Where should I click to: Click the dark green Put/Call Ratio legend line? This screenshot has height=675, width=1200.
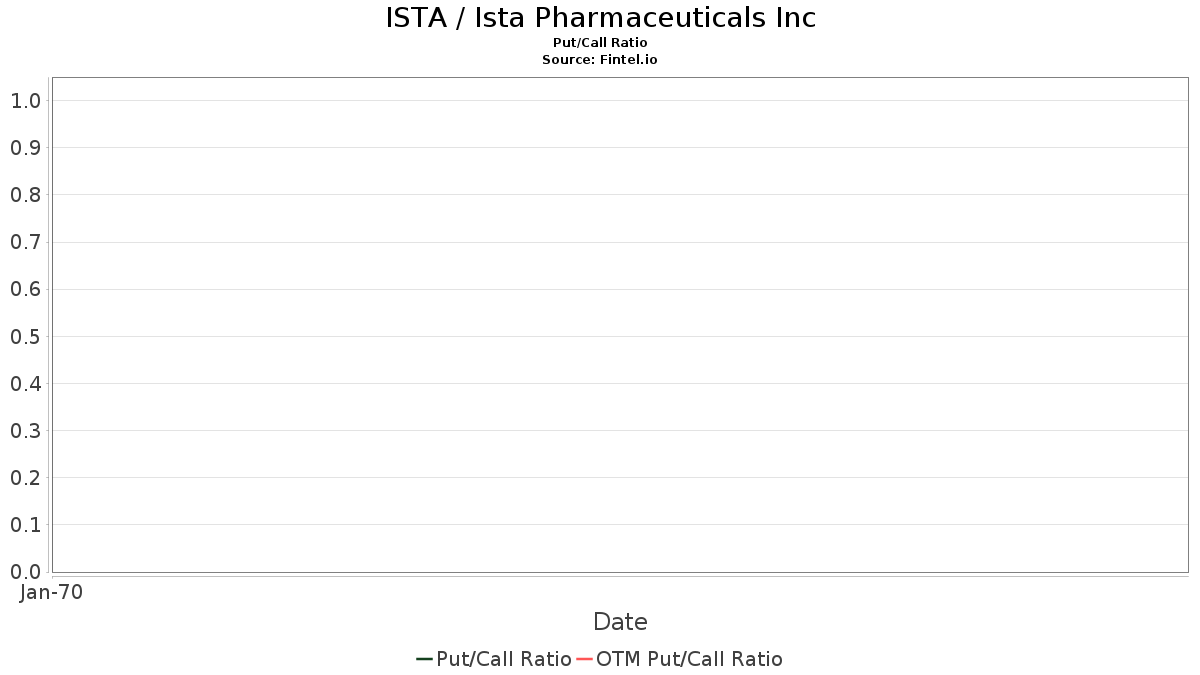click(424, 659)
